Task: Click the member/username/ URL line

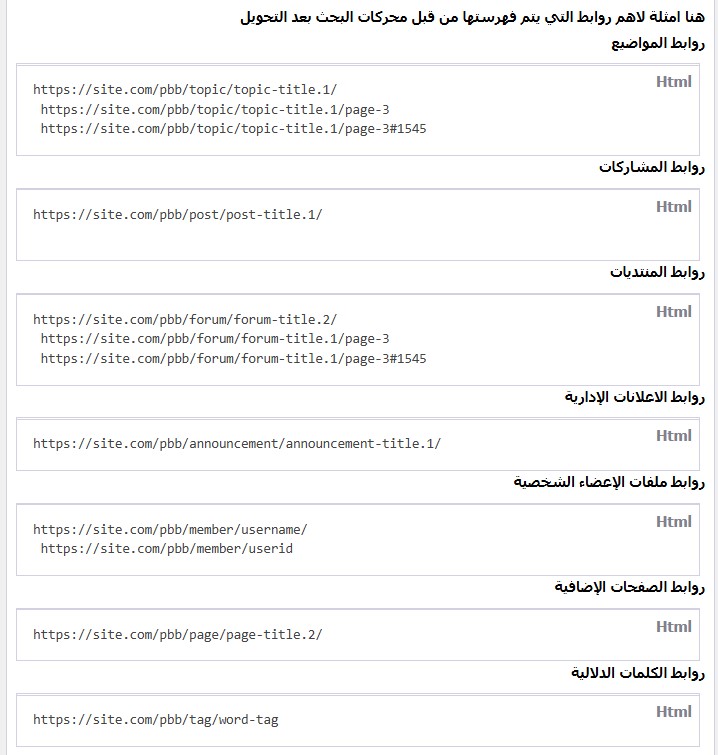Action: (x=170, y=530)
